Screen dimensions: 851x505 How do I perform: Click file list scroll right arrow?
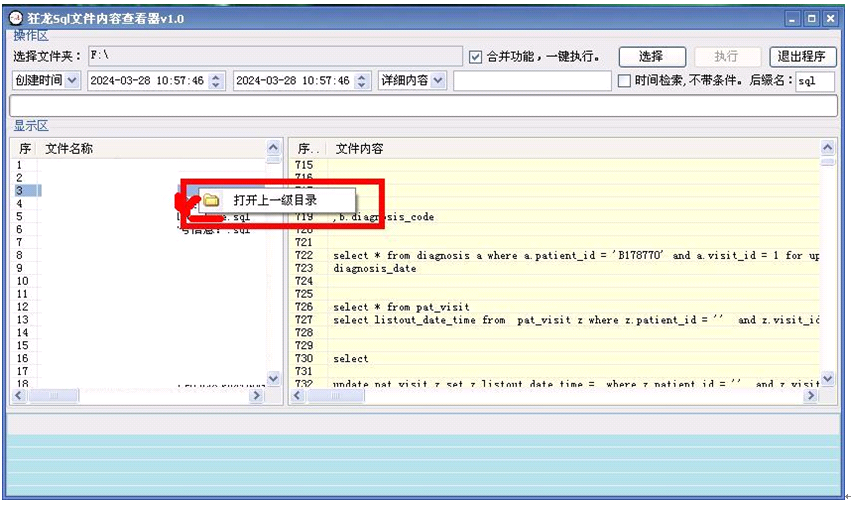tap(257, 396)
